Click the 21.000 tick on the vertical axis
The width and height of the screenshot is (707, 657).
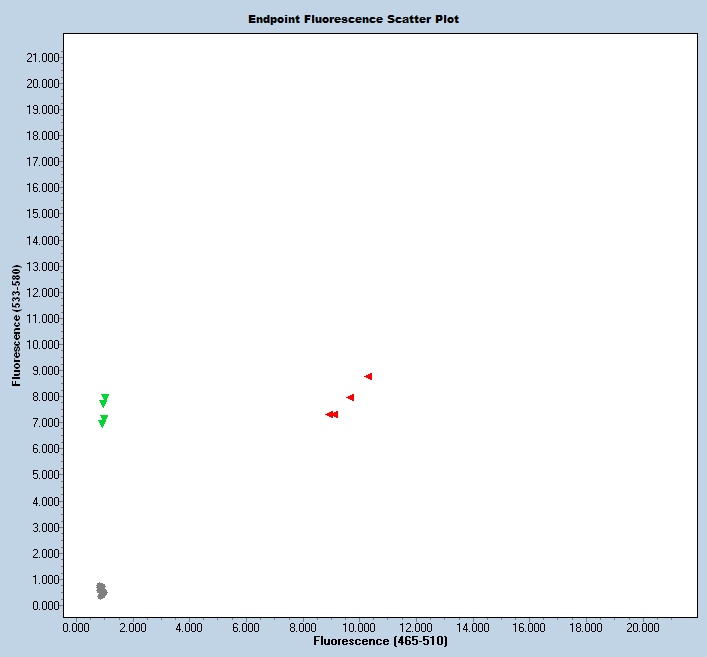41,57
